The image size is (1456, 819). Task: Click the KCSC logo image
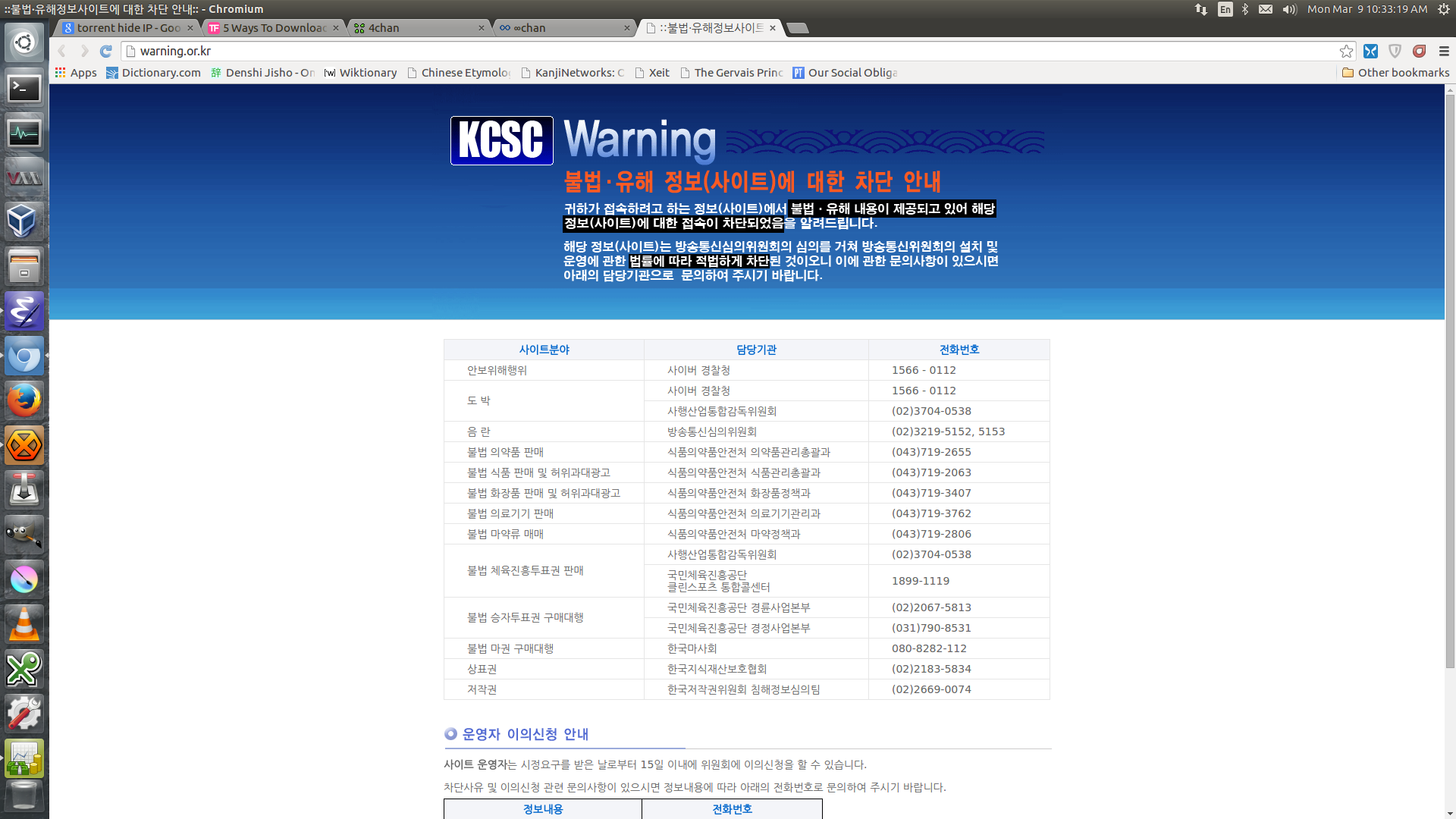click(x=501, y=140)
